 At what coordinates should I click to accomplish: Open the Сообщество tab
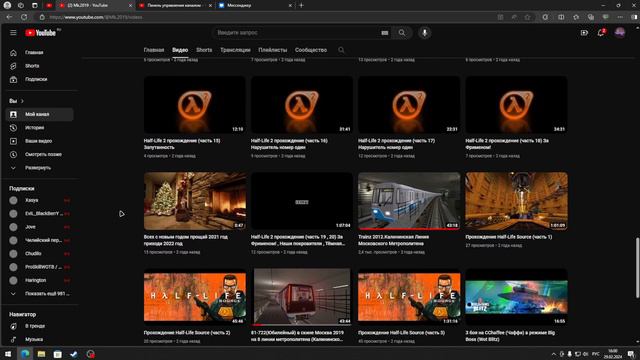point(311,50)
